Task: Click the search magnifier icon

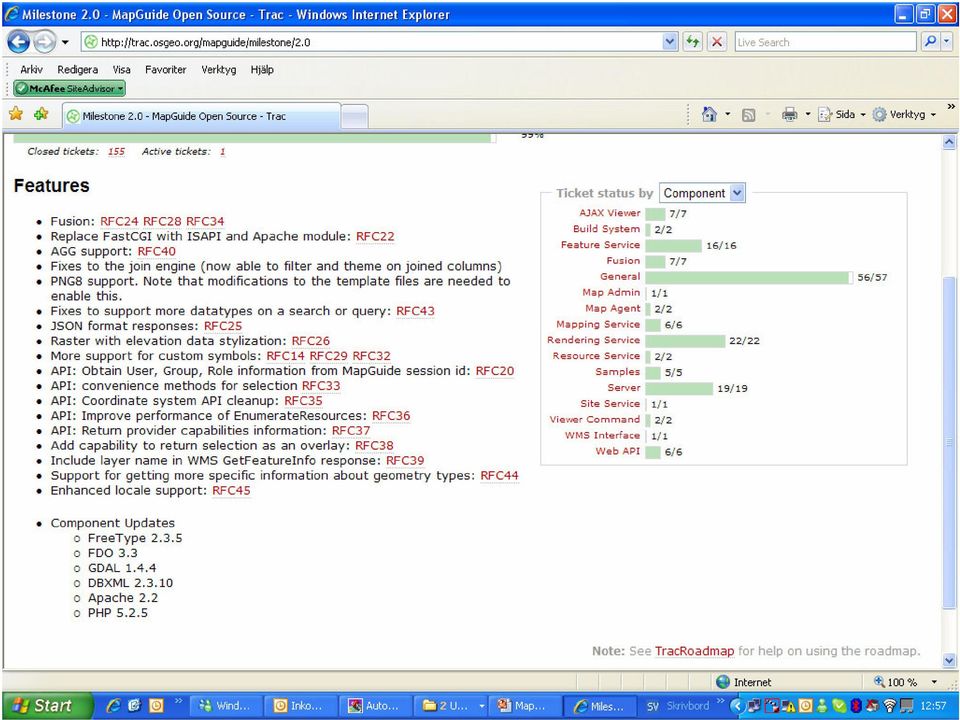Action: click(x=930, y=42)
